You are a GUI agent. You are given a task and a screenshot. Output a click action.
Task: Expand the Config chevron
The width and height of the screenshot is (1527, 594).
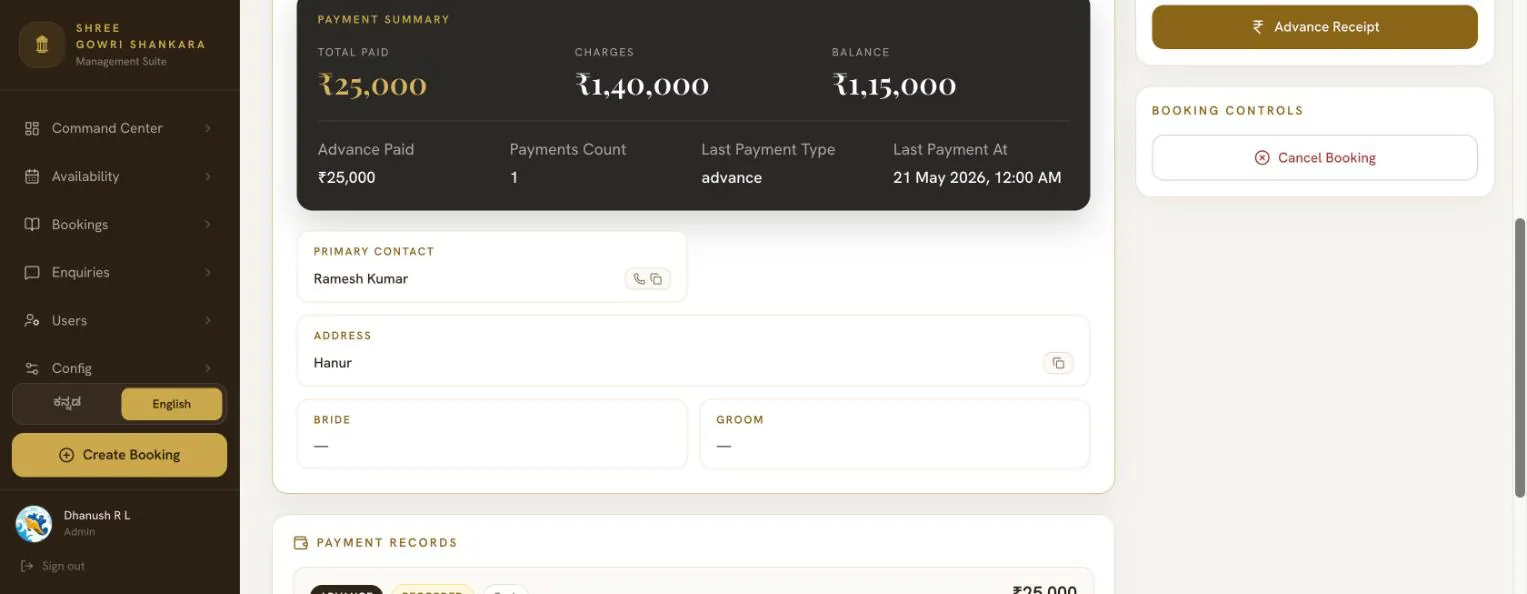[208, 368]
